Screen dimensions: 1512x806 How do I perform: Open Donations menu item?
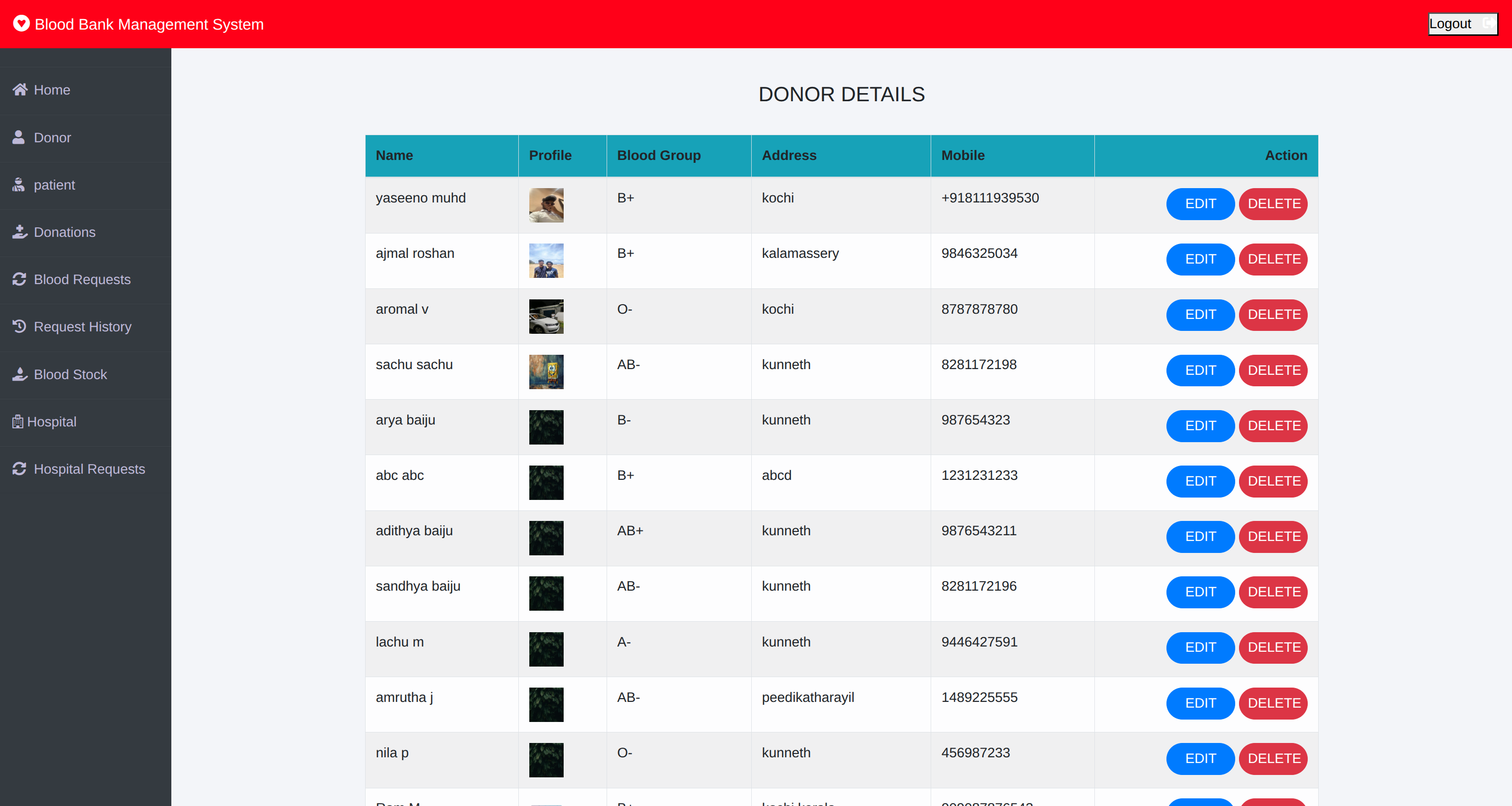(x=86, y=233)
